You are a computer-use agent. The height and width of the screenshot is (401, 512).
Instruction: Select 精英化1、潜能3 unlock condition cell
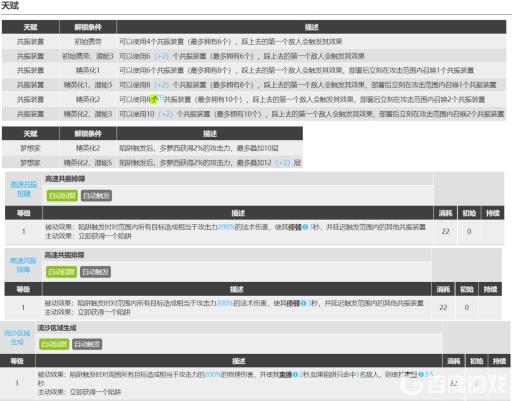tap(88, 85)
